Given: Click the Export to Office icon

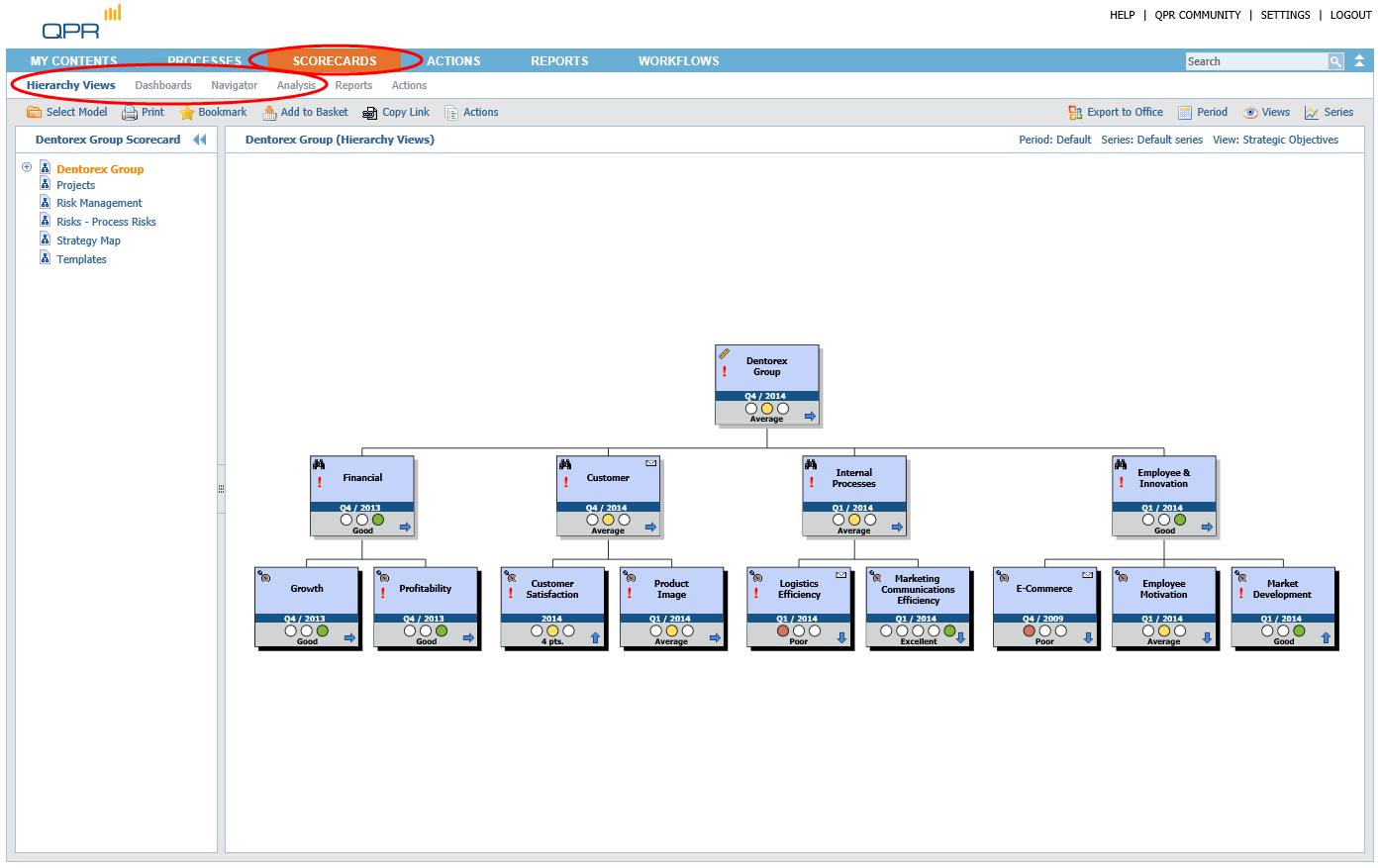Looking at the screenshot, I should click(1075, 113).
